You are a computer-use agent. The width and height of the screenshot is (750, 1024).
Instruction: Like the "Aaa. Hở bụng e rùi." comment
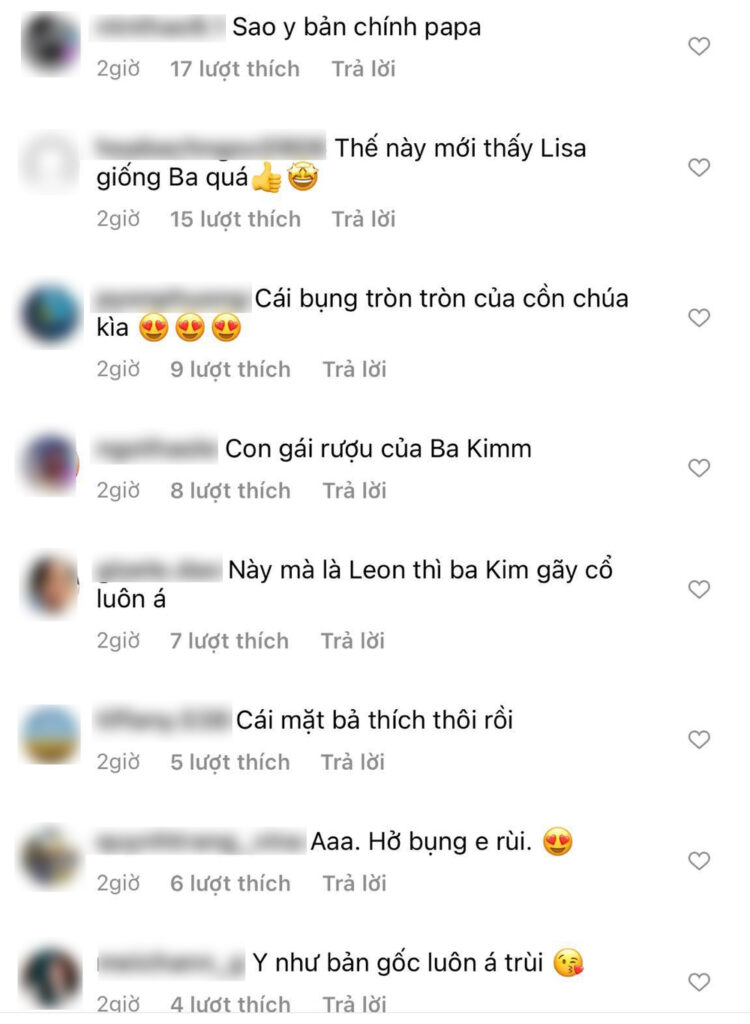(699, 861)
